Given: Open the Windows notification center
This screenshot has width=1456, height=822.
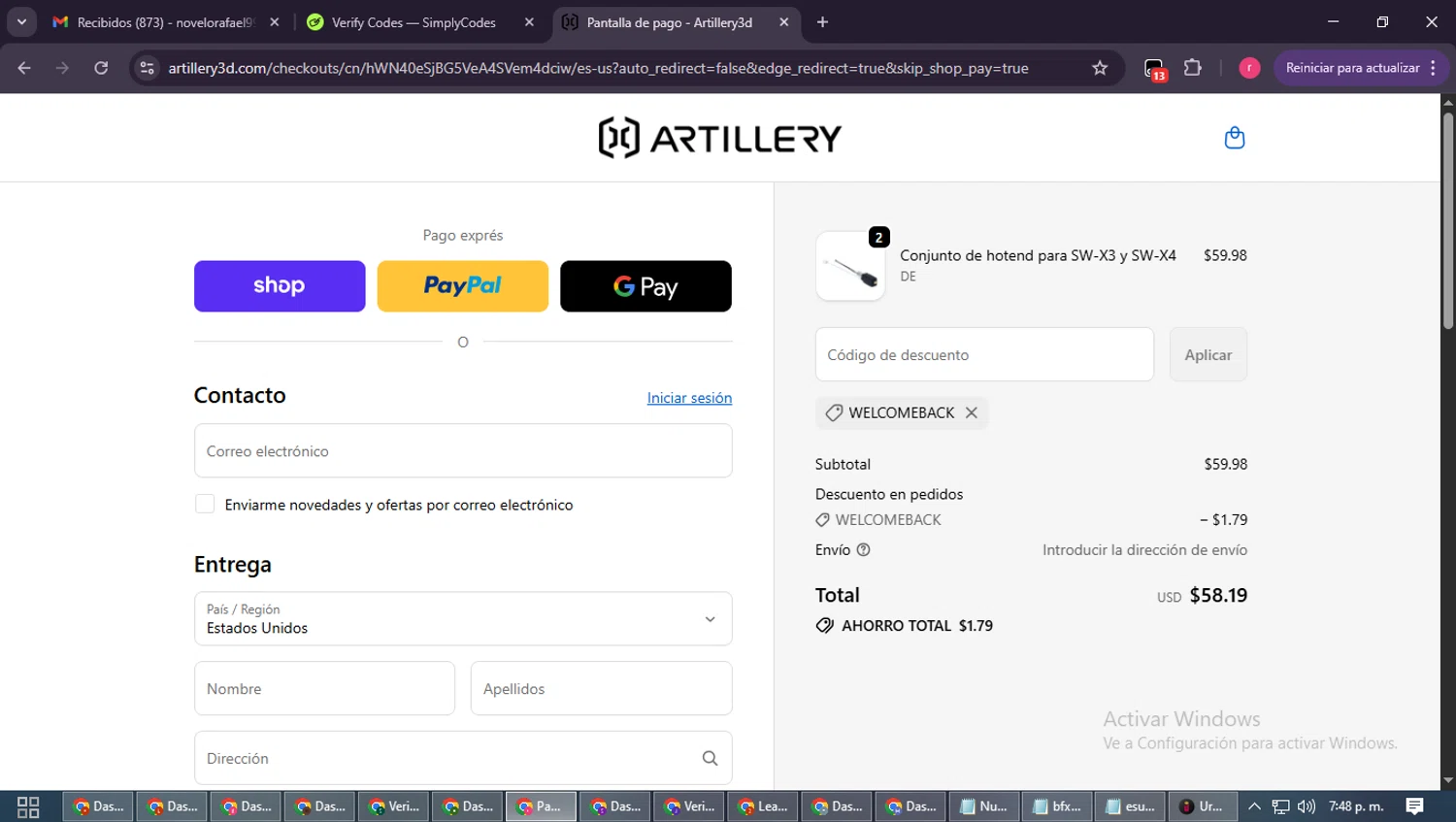Looking at the screenshot, I should pos(1415,806).
